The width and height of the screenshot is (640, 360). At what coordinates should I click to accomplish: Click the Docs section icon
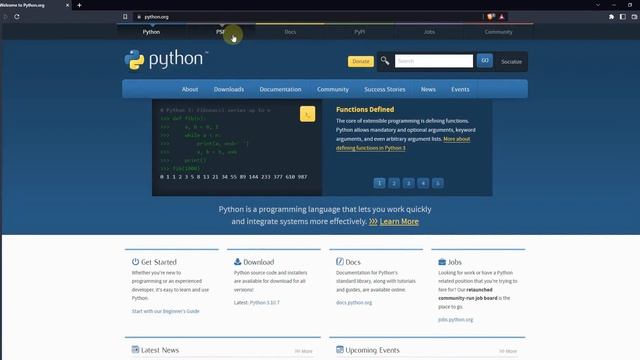(340, 261)
